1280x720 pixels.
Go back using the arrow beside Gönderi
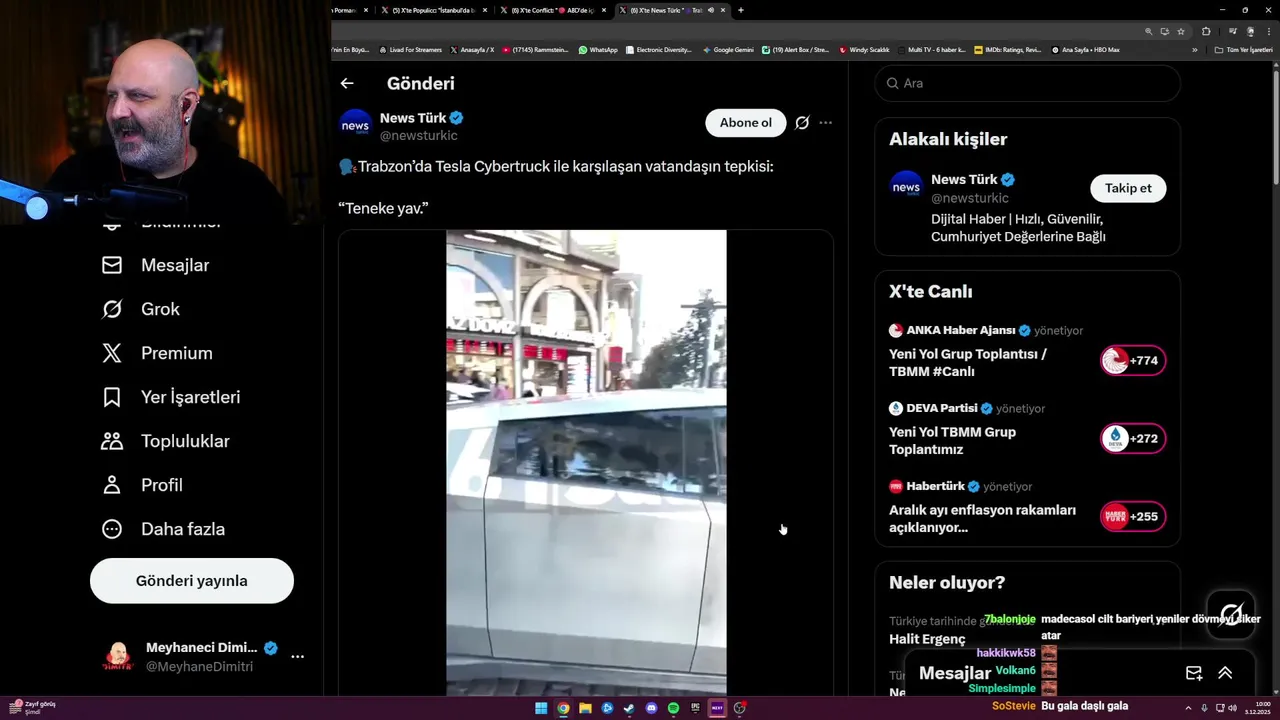tap(347, 84)
